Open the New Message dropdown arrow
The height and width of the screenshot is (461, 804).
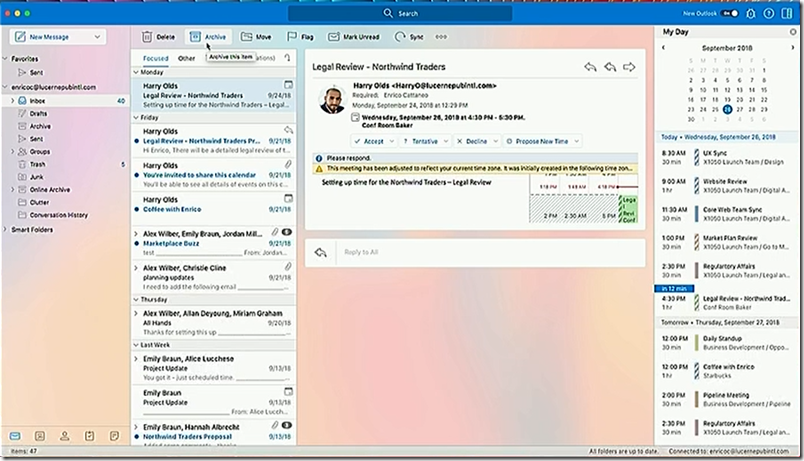point(97,37)
